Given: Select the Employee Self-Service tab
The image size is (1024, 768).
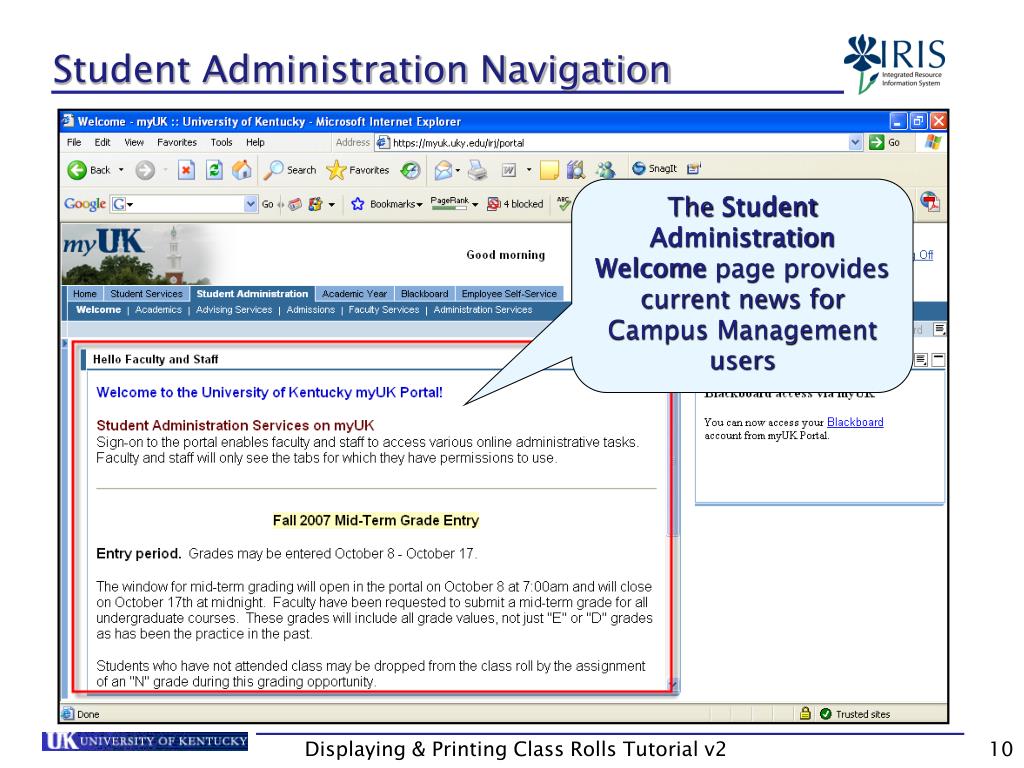Looking at the screenshot, I should coord(509,294).
